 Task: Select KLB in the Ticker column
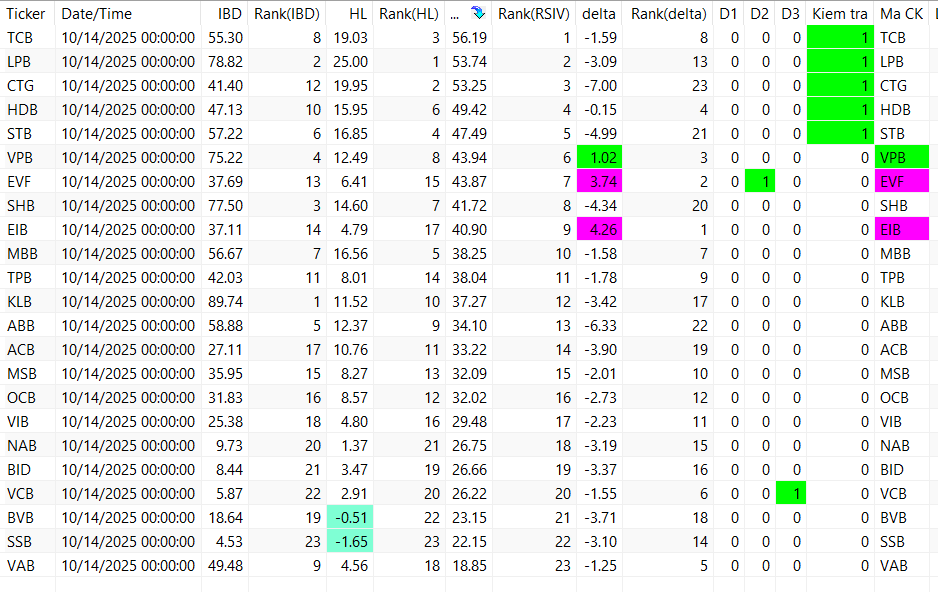tap(19, 301)
